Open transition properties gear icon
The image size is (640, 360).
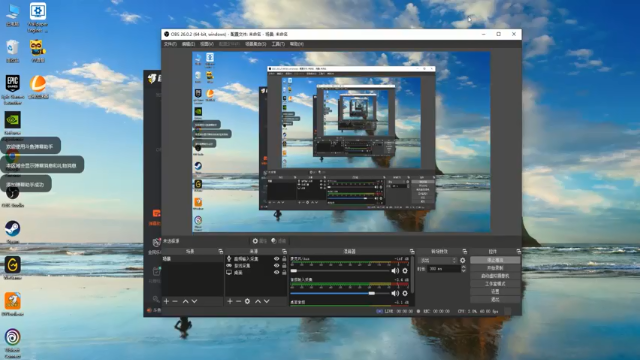(462, 260)
